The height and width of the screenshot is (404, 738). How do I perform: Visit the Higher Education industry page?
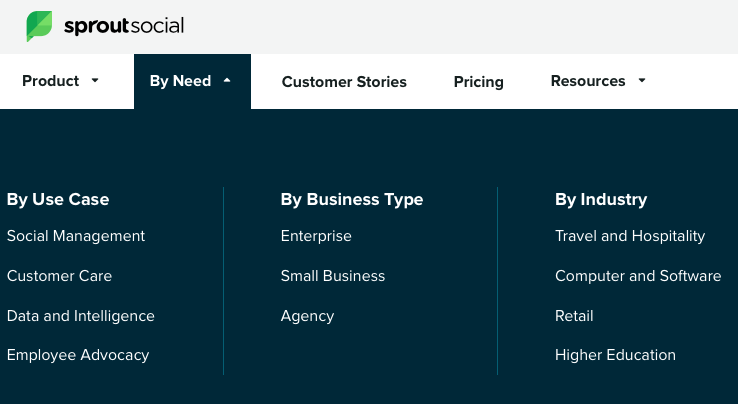[615, 355]
